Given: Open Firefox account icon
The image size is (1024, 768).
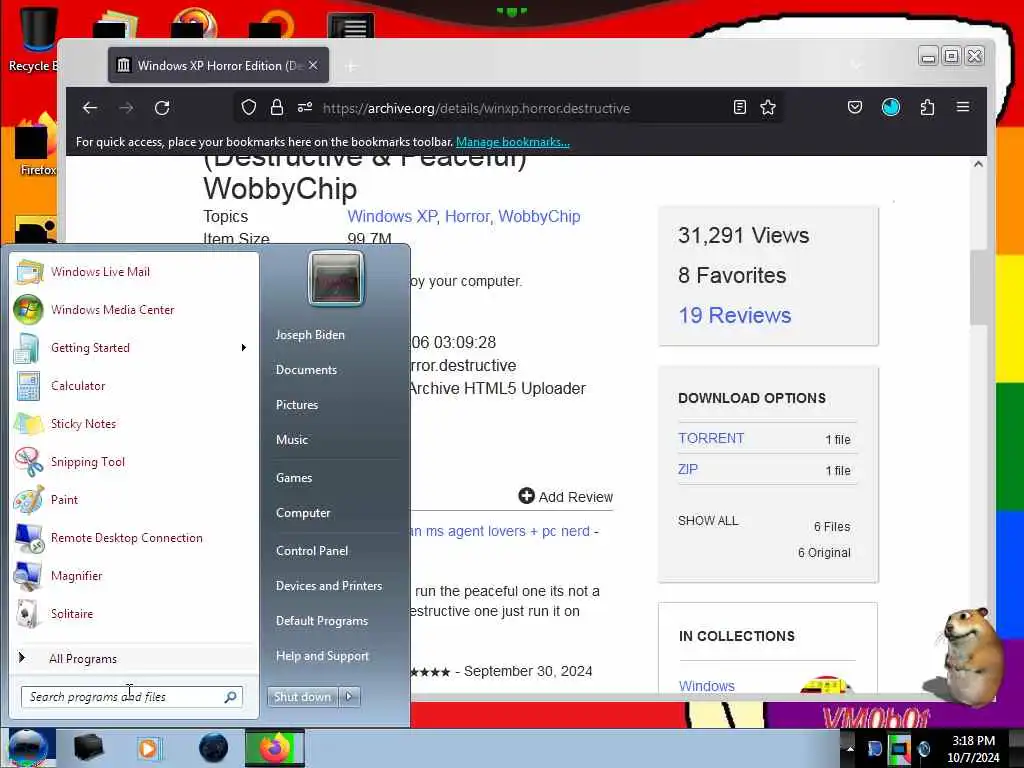Looking at the screenshot, I should coord(891,107).
